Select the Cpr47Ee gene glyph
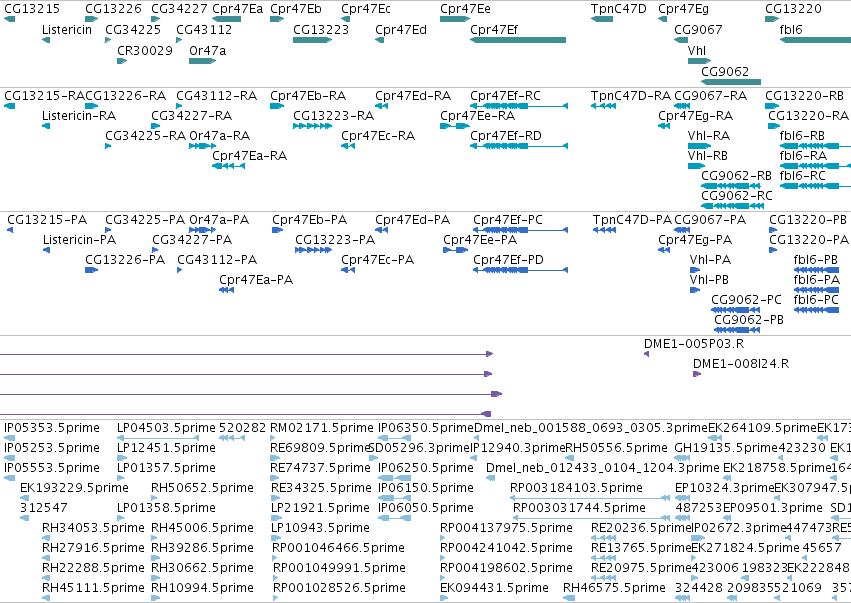Image resolution: width=851 pixels, height=603 pixels. 455,19
